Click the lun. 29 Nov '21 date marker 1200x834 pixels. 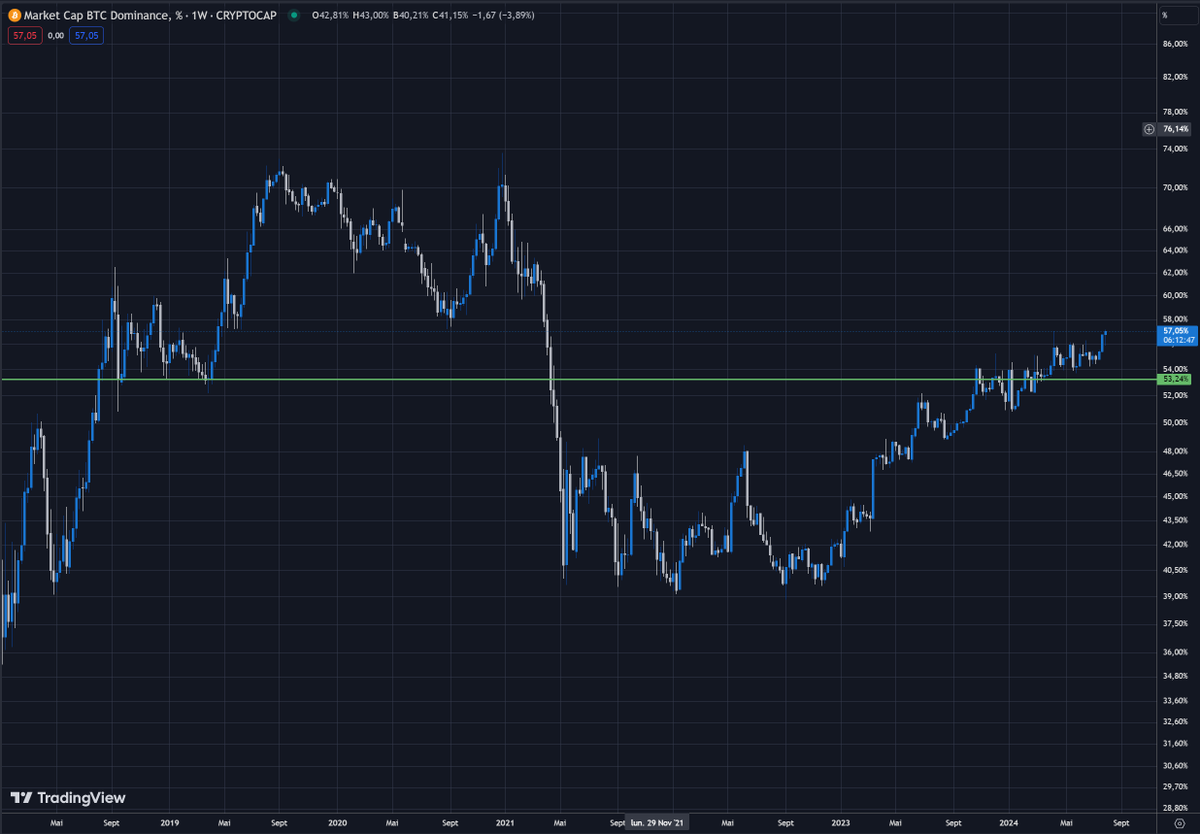(657, 822)
